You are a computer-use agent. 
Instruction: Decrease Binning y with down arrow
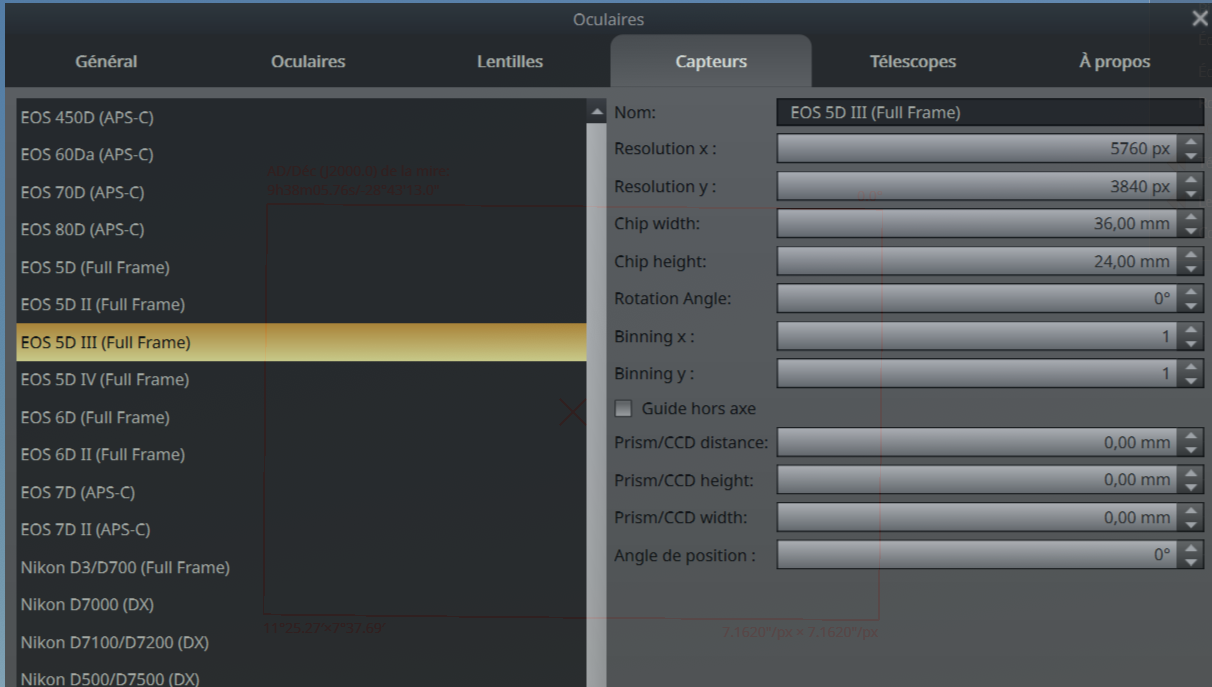pos(1190,380)
